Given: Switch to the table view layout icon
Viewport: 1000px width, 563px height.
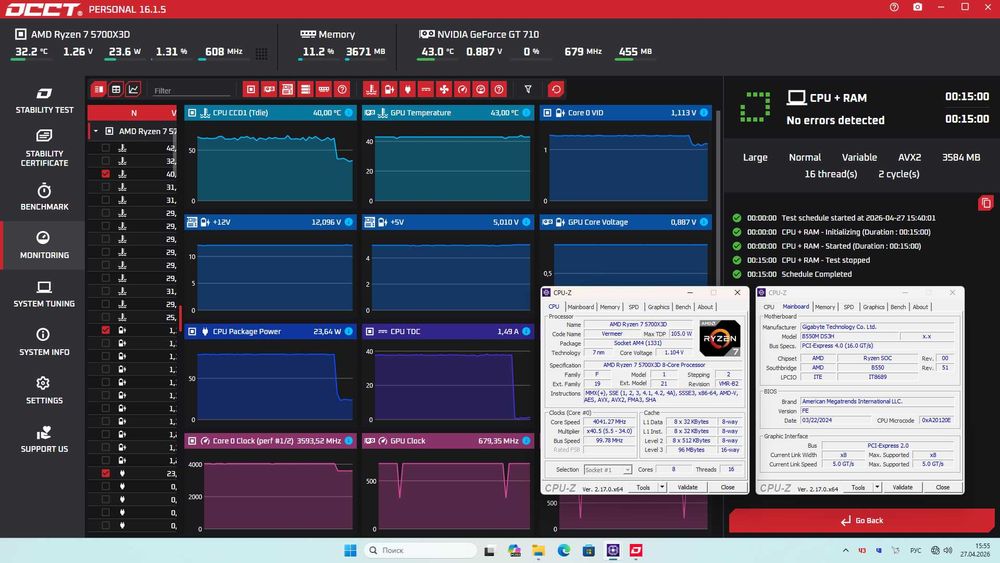Looking at the screenshot, I should click(x=116, y=89).
